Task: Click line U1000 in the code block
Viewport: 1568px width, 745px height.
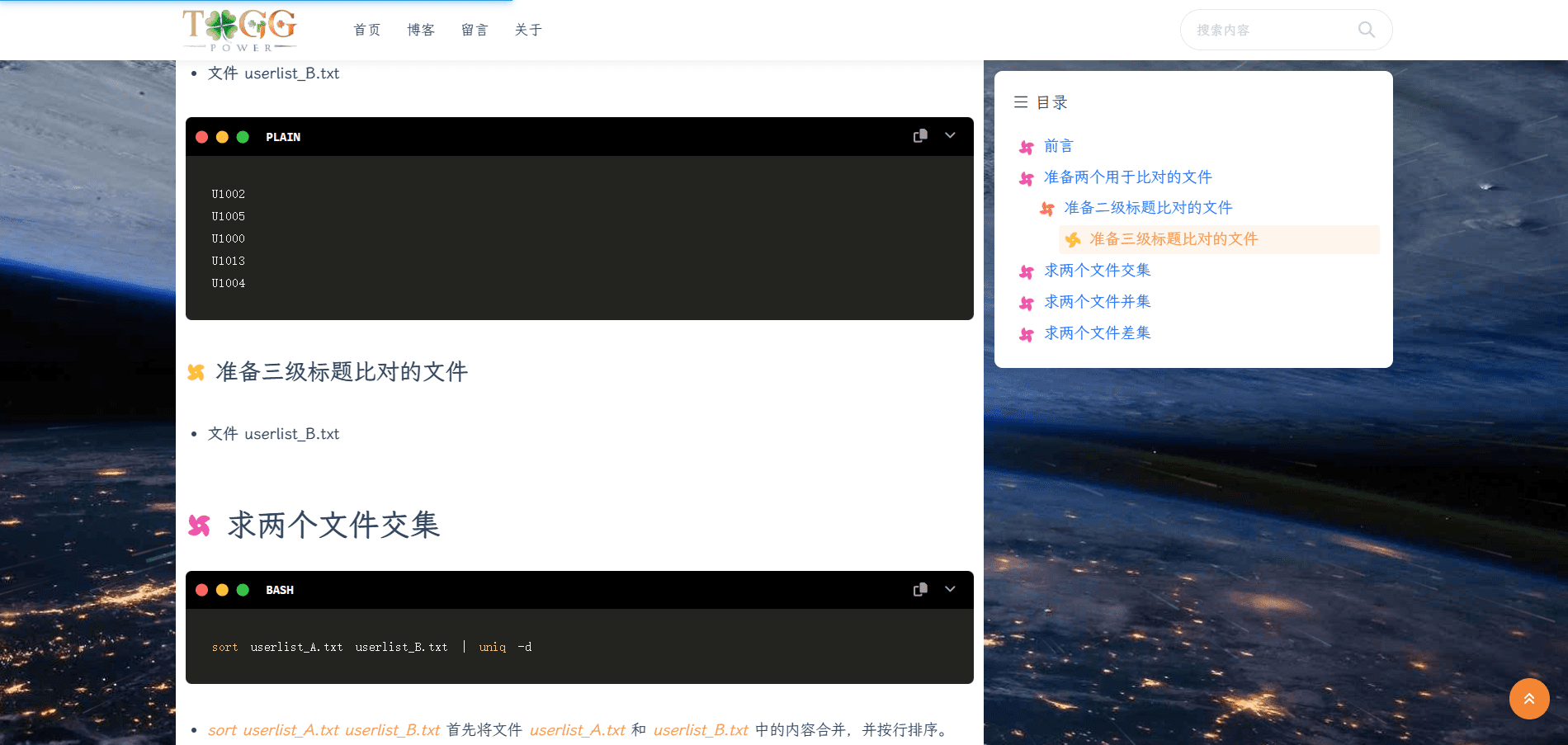Action: tap(229, 238)
